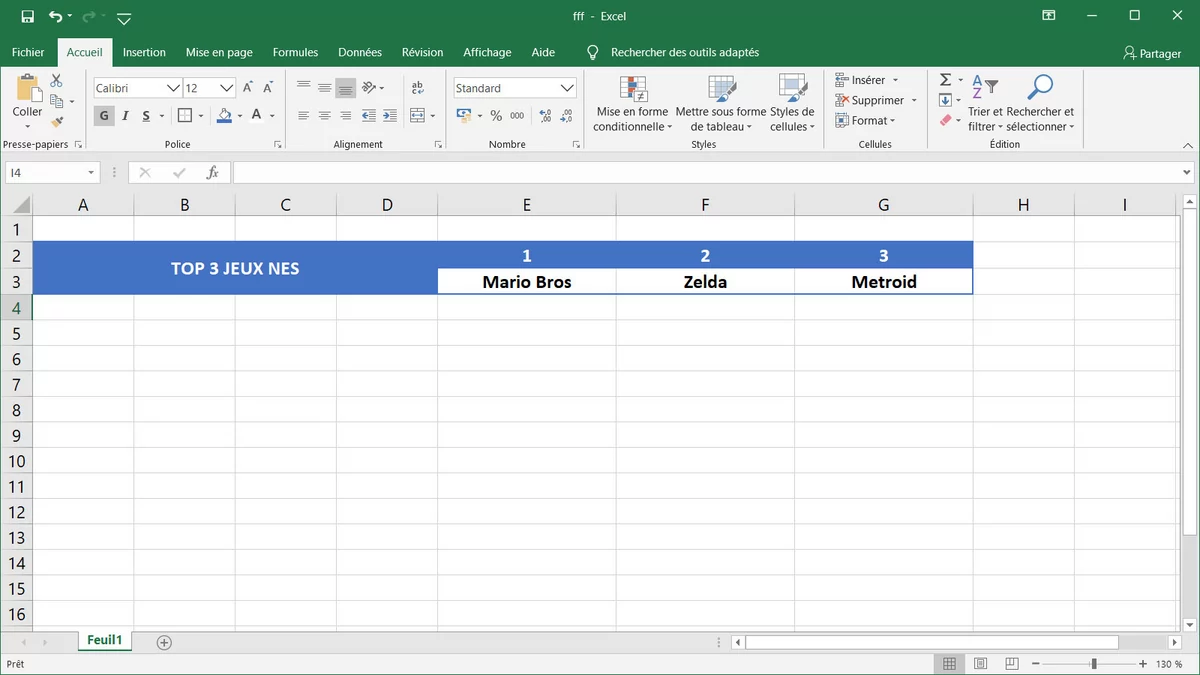Click the Undo arrow icon
The image size is (1200, 675).
(55, 16)
